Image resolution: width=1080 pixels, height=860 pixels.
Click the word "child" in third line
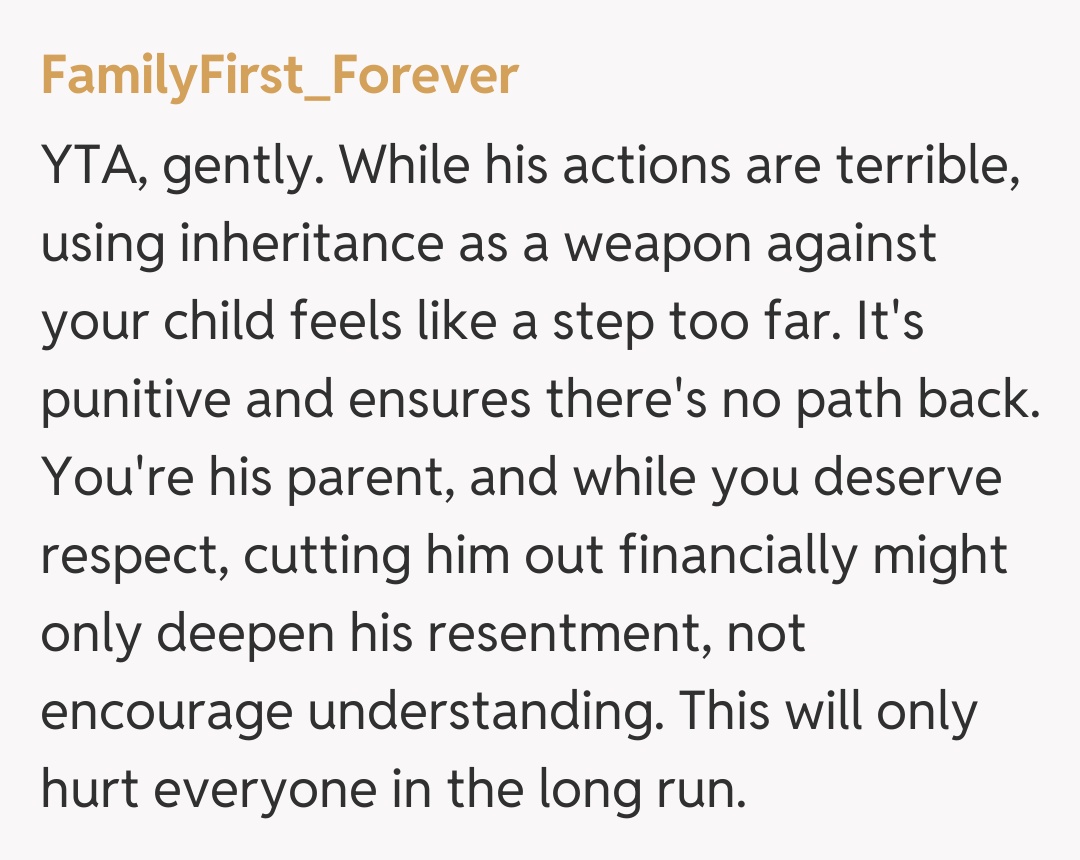pos(227,321)
